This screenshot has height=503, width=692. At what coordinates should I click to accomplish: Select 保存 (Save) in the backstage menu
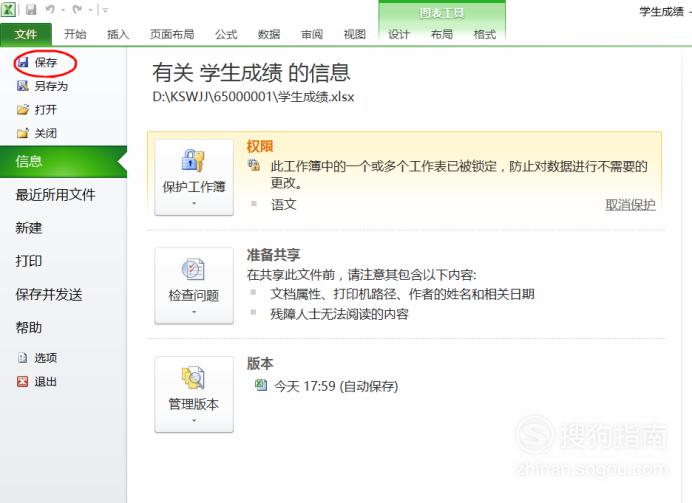pyautogui.click(x=46, y=62)
